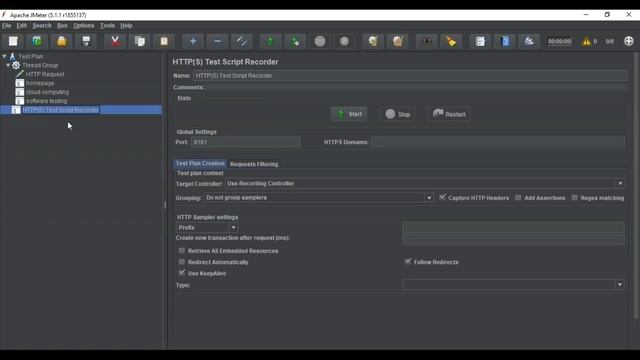Click the toolbar Stop test icon
This screenshot has height=360, width=640.
pyautogui.click(x=320, y=41)
